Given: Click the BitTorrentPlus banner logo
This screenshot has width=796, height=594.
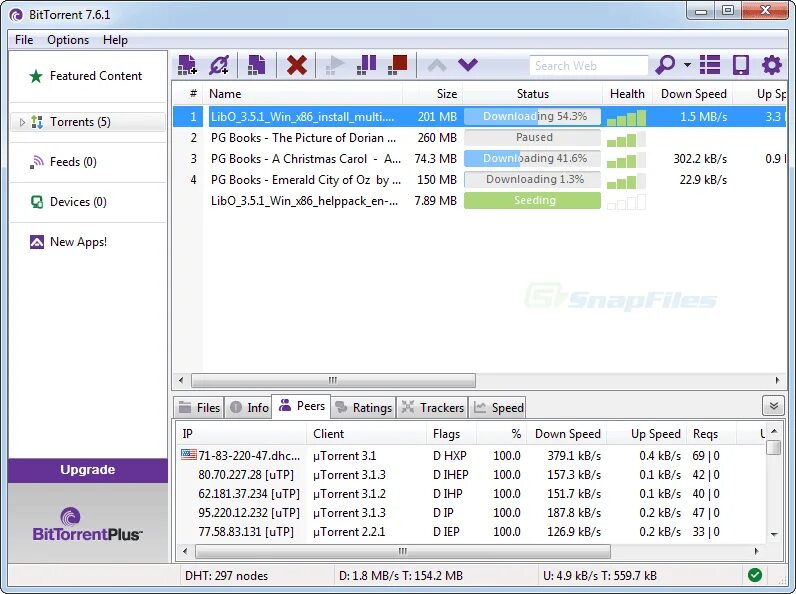Looking at the screenshot, I should point(87,524).
